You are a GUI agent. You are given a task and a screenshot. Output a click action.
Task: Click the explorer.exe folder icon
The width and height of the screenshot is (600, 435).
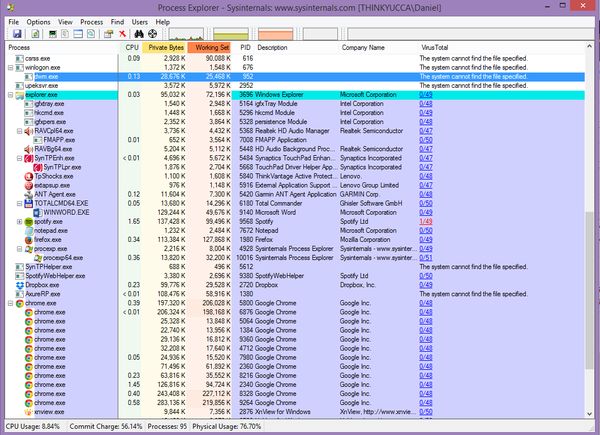click(20, 95)
